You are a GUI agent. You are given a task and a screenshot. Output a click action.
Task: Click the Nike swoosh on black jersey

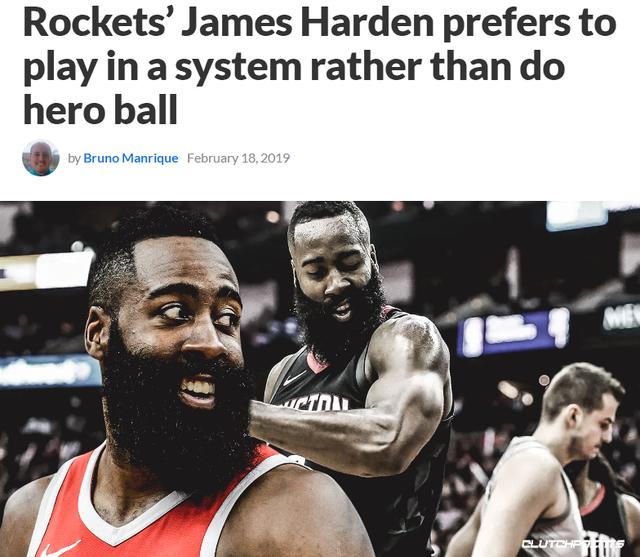(x=293, y=378)
